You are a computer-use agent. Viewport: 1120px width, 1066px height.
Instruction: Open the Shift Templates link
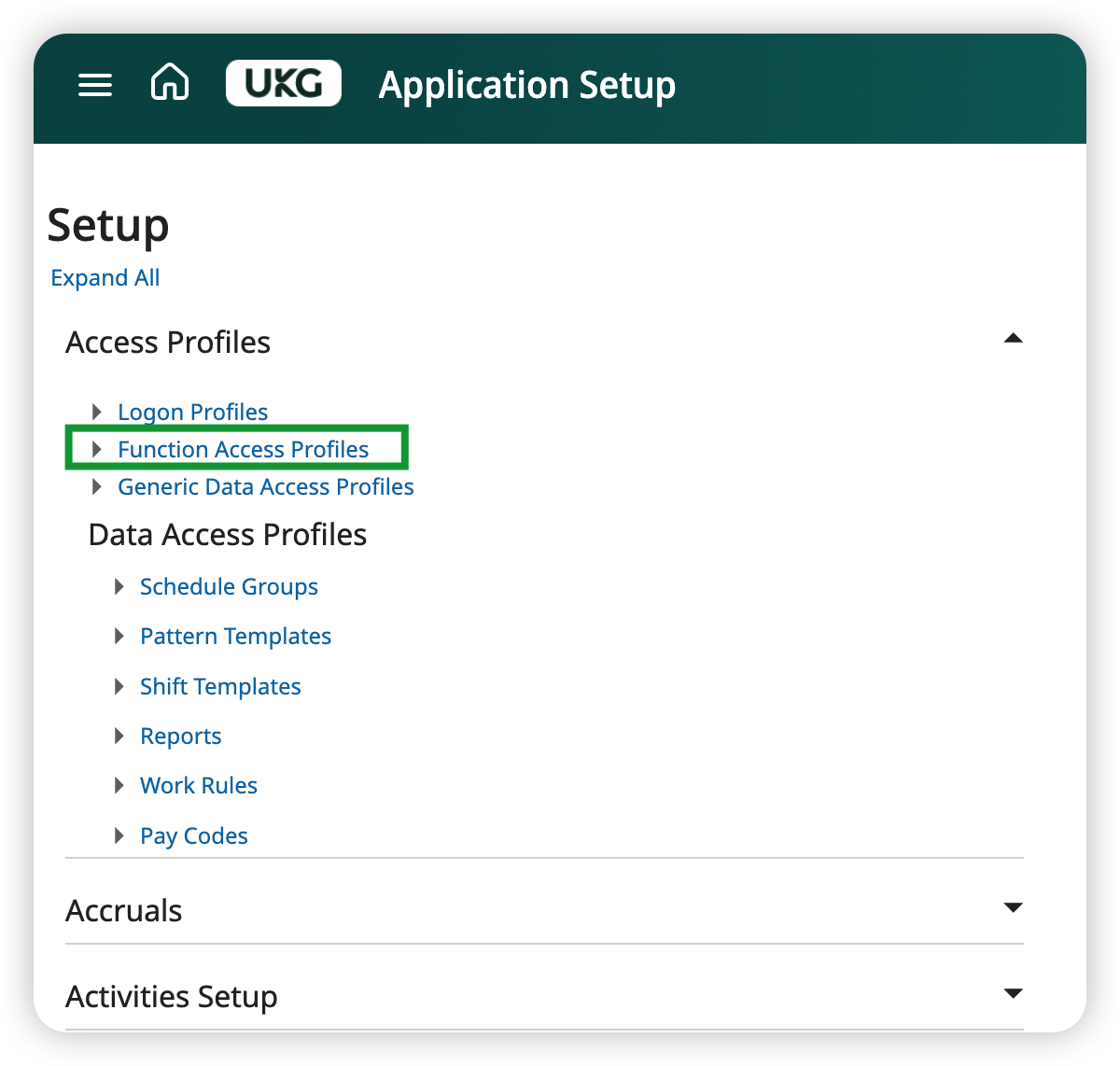pyautogui.click(x=220, y=686)
